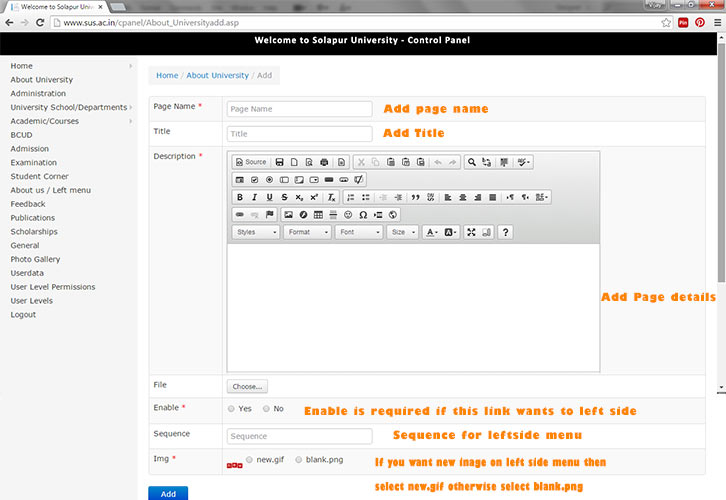Click the Insert Image icon
This screenshot has height=500, width=726.
tap(288, 215)
